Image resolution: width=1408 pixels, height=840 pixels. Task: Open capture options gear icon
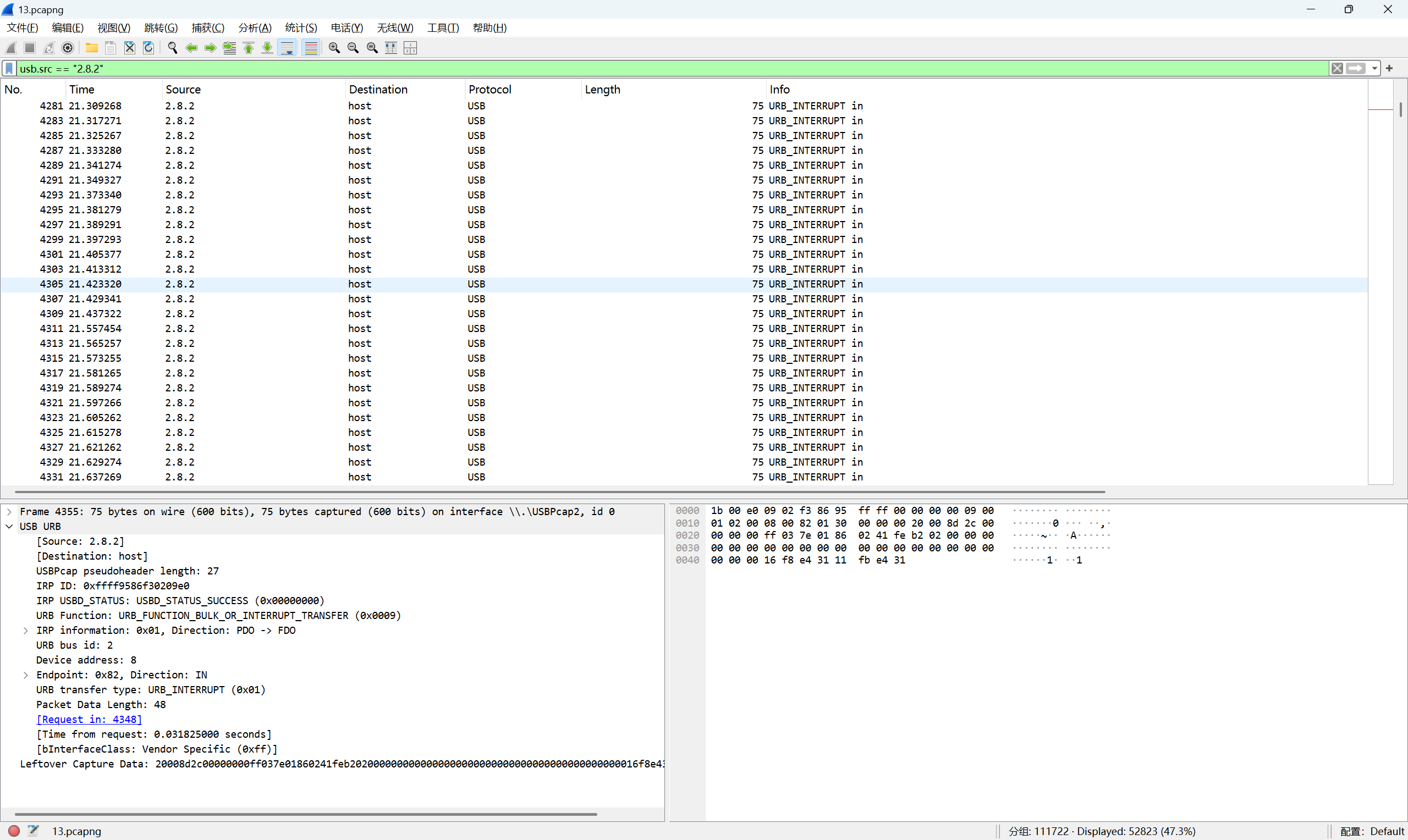(68, 48)
